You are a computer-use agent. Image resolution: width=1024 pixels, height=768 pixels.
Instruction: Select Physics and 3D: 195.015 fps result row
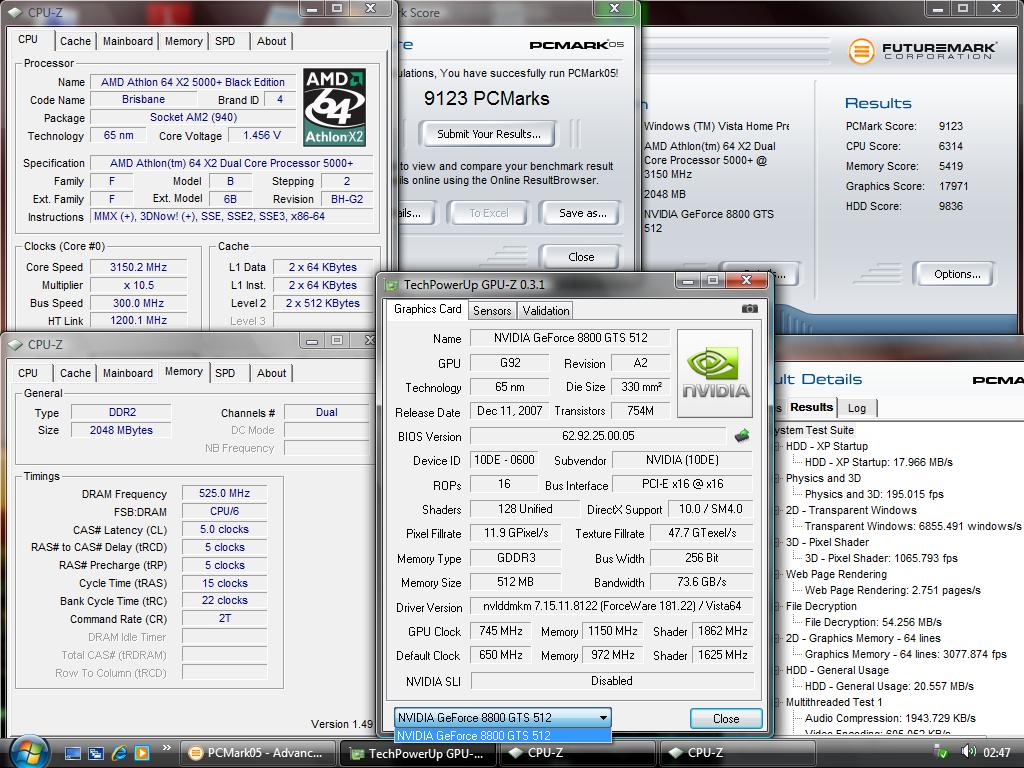coord(874,494)
